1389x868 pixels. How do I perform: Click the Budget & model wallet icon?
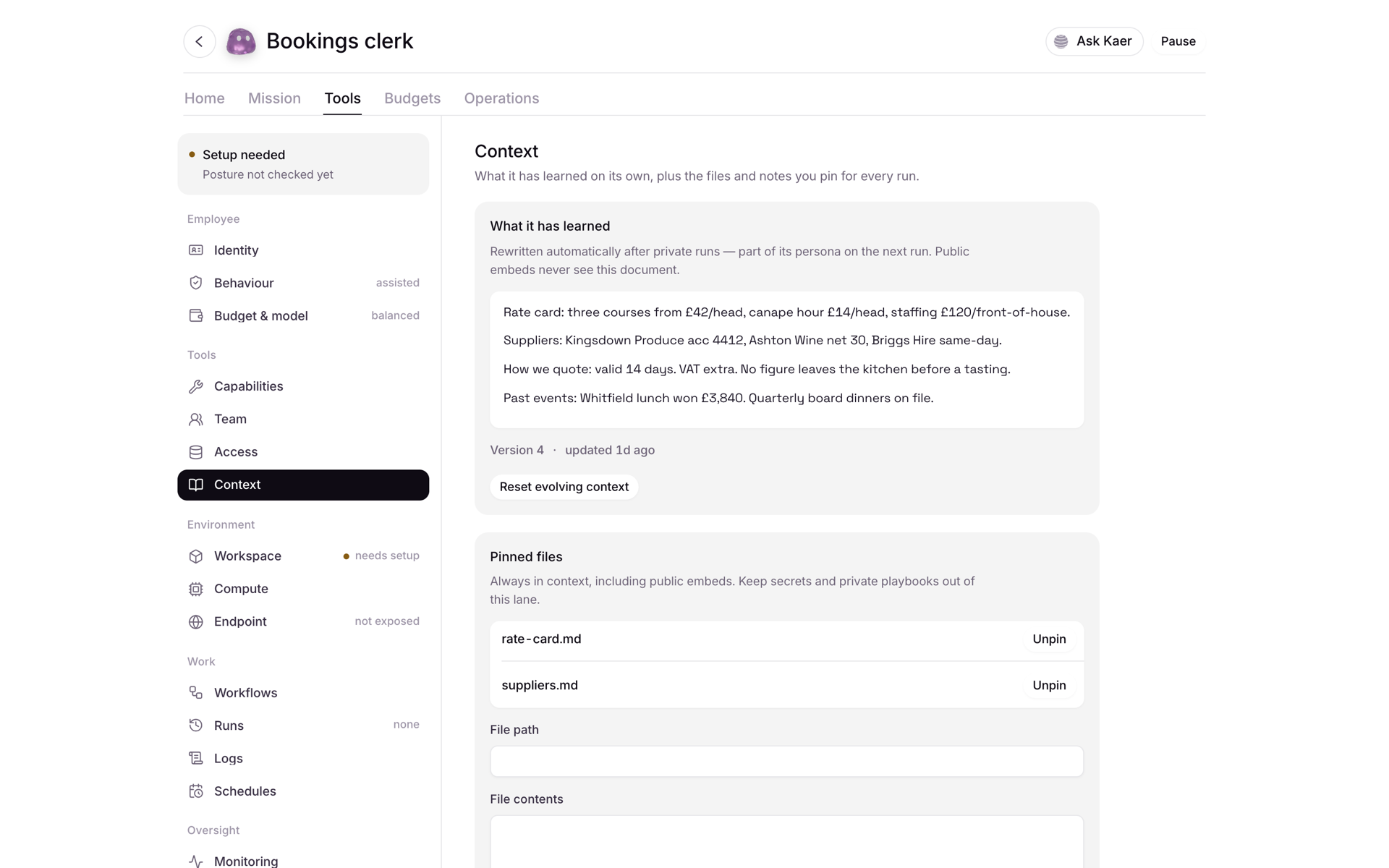196,315
